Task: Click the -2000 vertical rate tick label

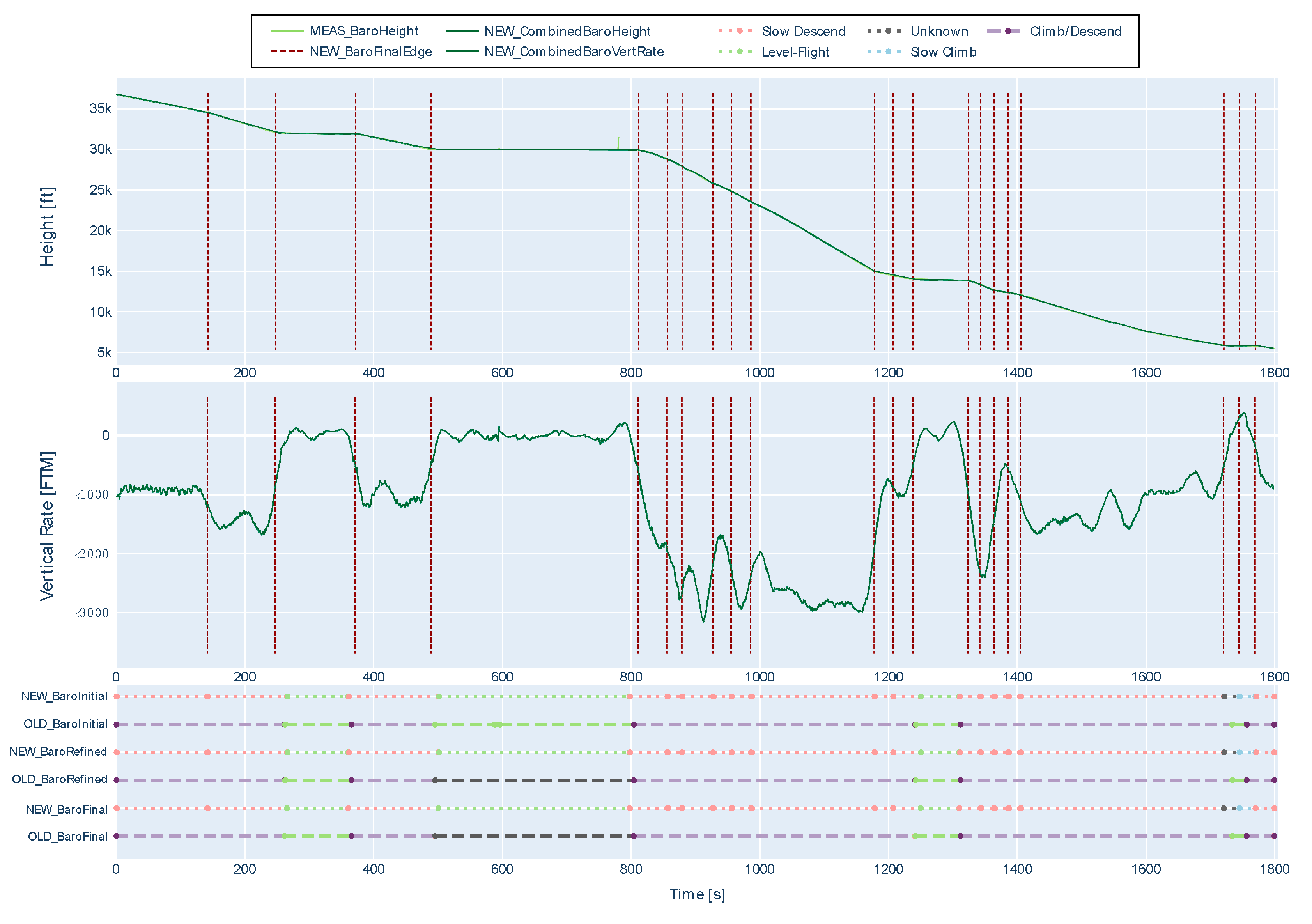Action: (x=92, y=554)
